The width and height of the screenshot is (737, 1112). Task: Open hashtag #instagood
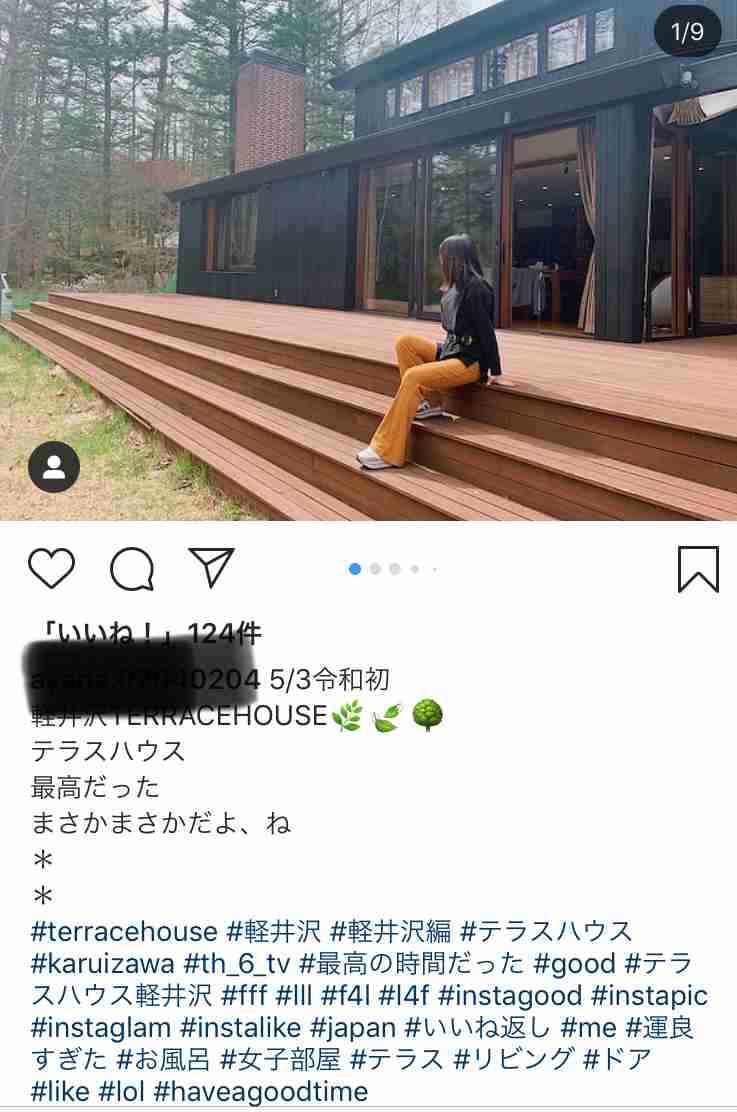click(510, 996)
